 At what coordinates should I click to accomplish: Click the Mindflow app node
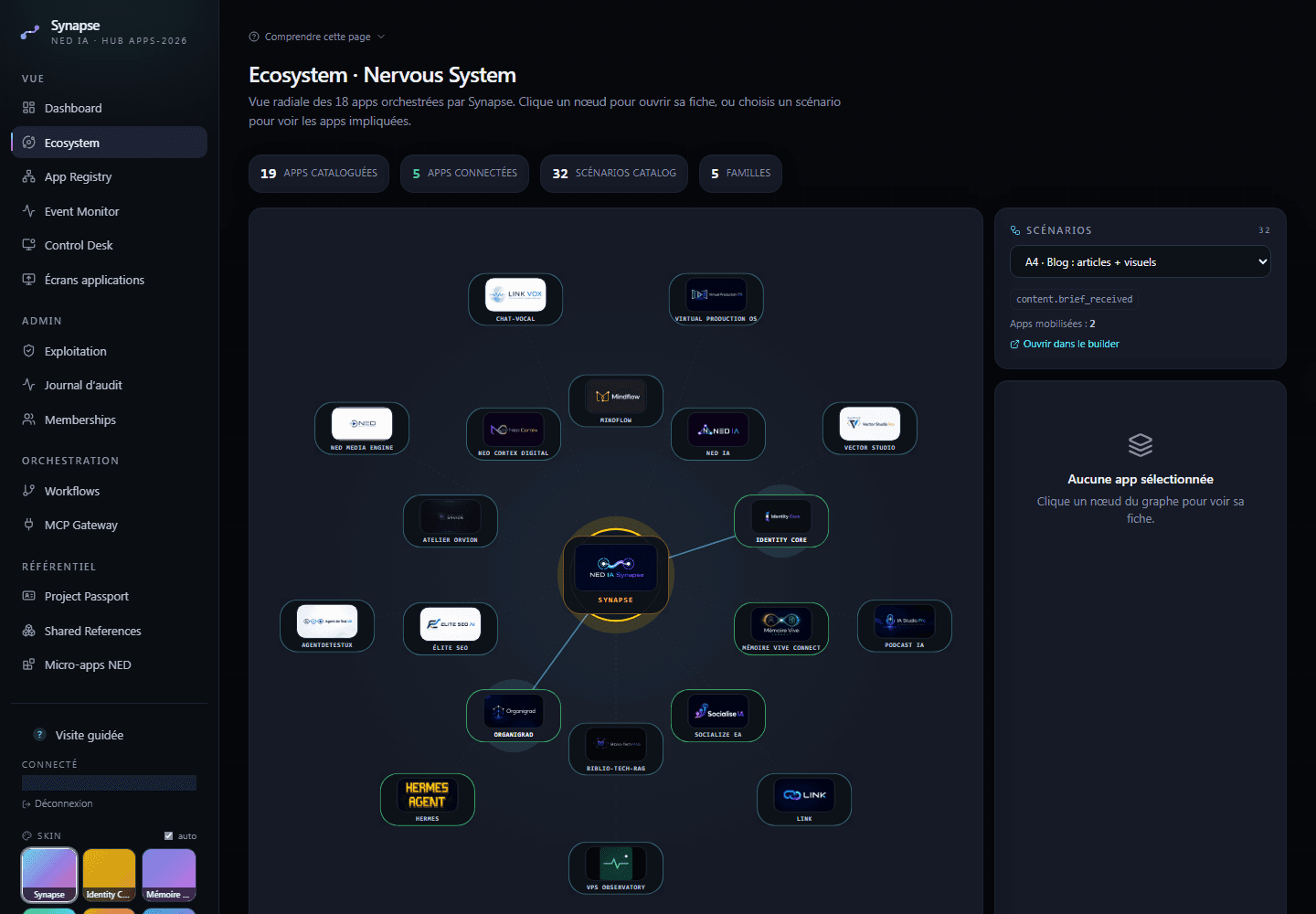pyautogui.click(x=616, y=400)
